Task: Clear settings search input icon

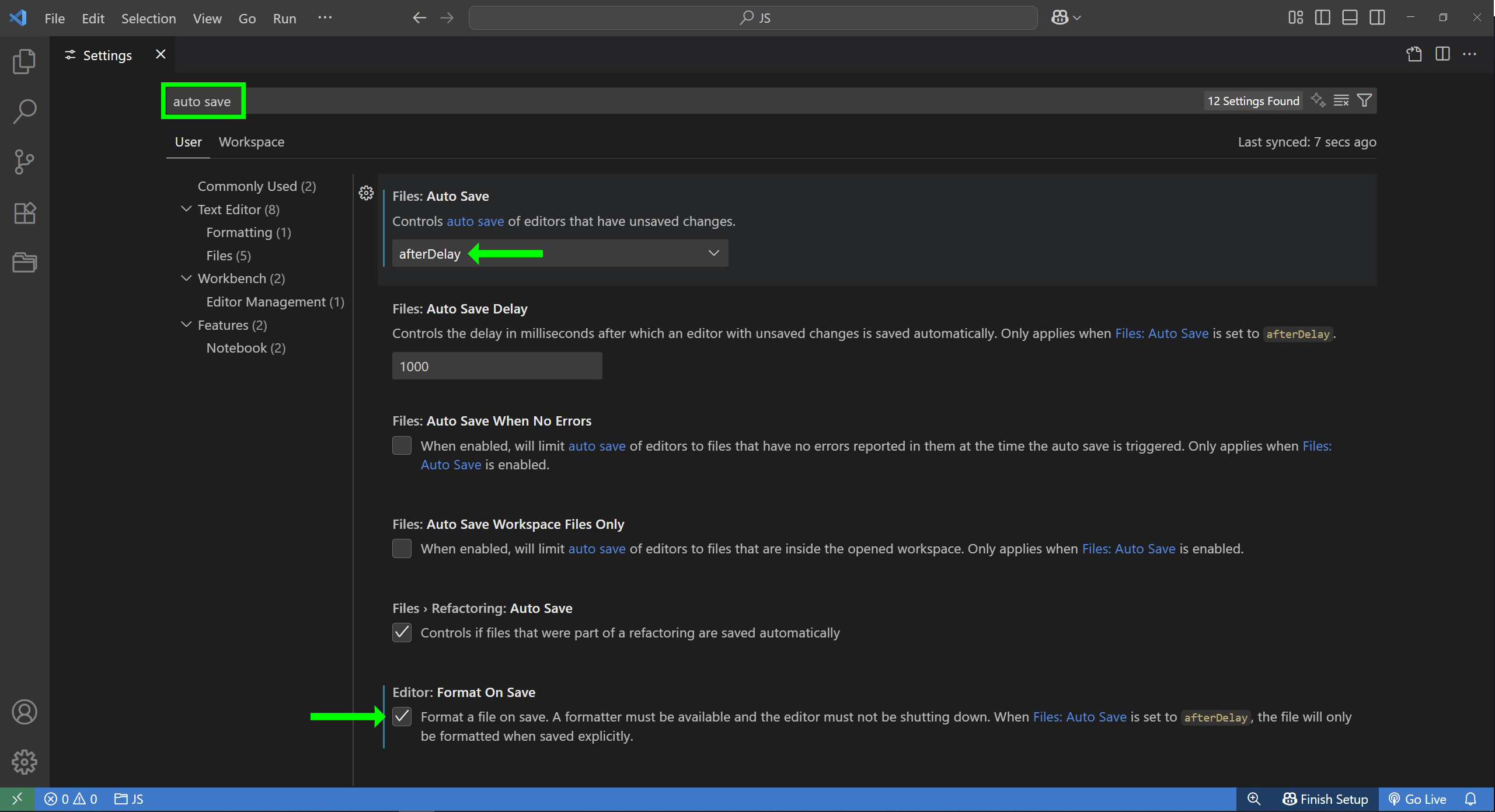Action: coord(1341,100)
